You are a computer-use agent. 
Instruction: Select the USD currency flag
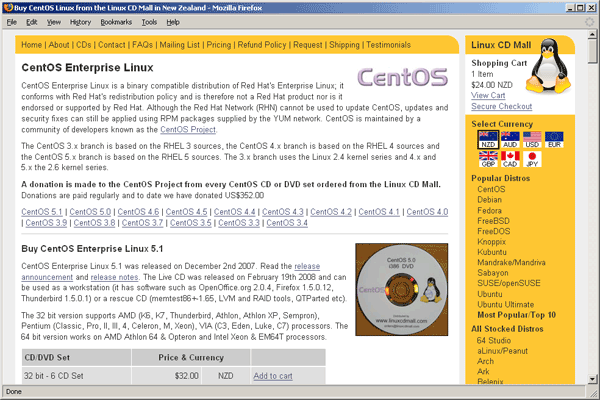click(x=532, y=139)
